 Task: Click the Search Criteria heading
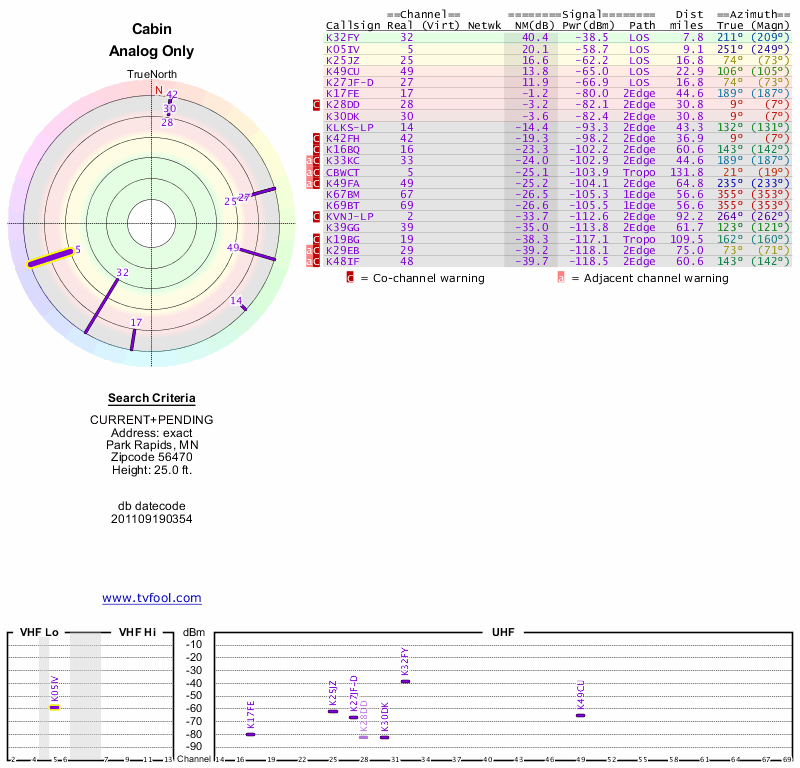click(151, 398)
